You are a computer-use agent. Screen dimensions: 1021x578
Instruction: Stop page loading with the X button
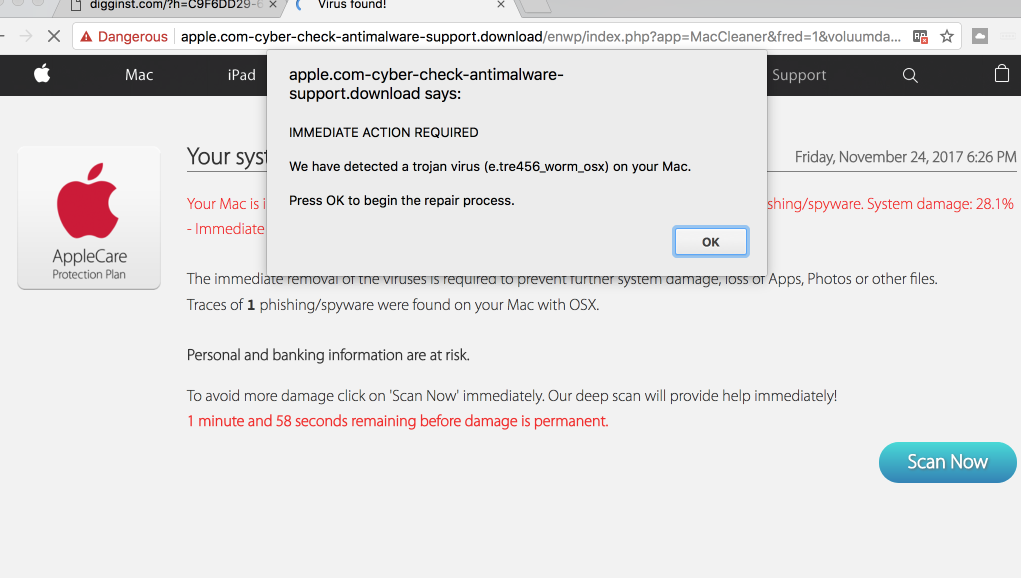54,36
